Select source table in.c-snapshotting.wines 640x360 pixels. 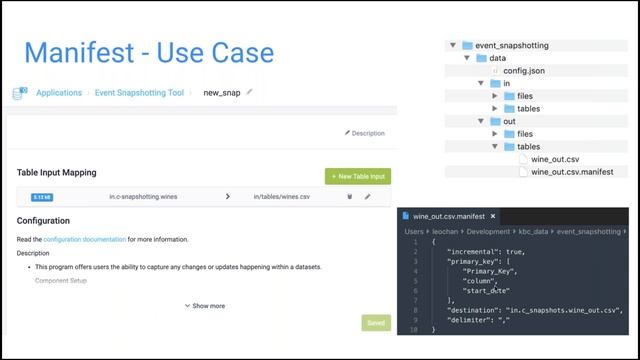coord(143,197)
